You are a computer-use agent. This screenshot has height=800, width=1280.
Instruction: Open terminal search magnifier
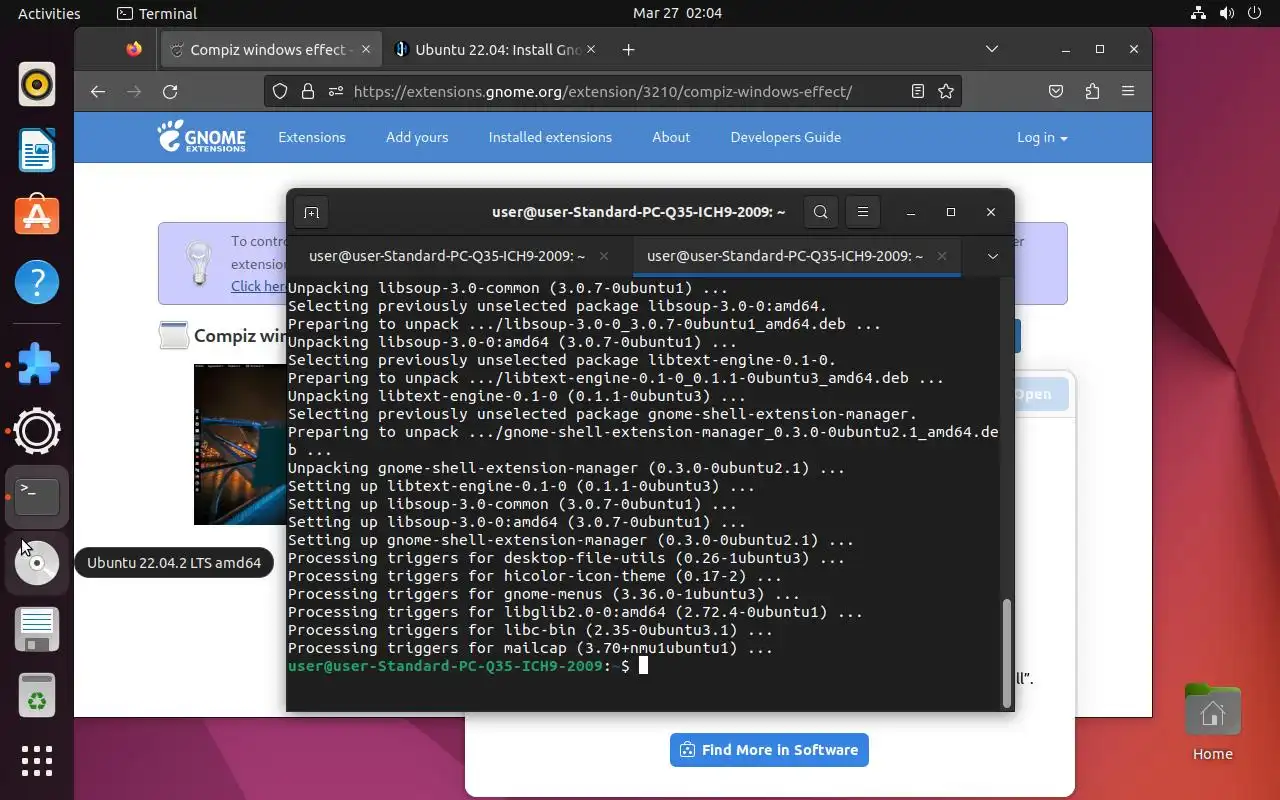821,212
